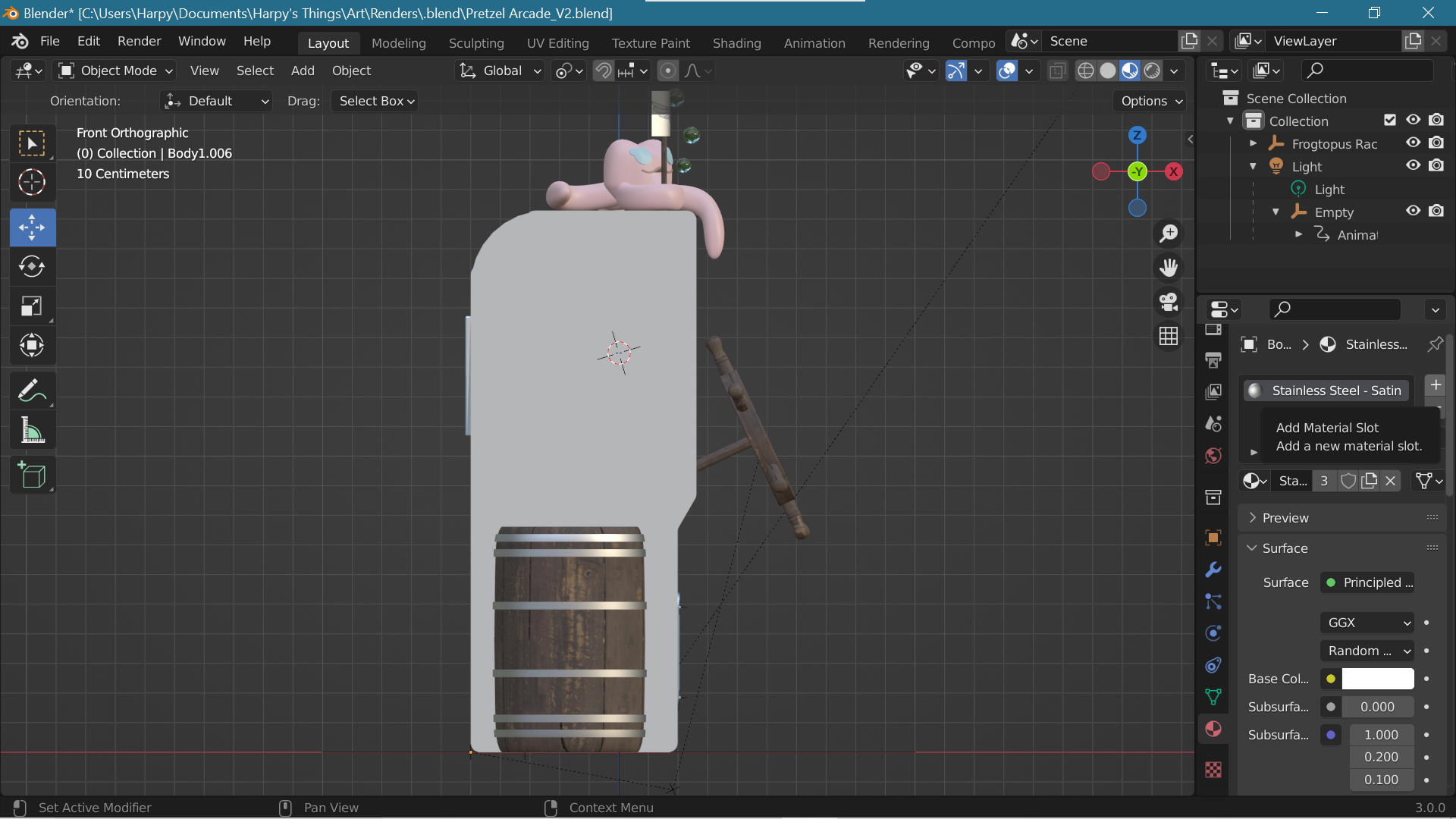Screen dimensions: 1456x819
Task: Switch to solid viewport shading
Action: pyautogui.click(x=1108, y=71)
